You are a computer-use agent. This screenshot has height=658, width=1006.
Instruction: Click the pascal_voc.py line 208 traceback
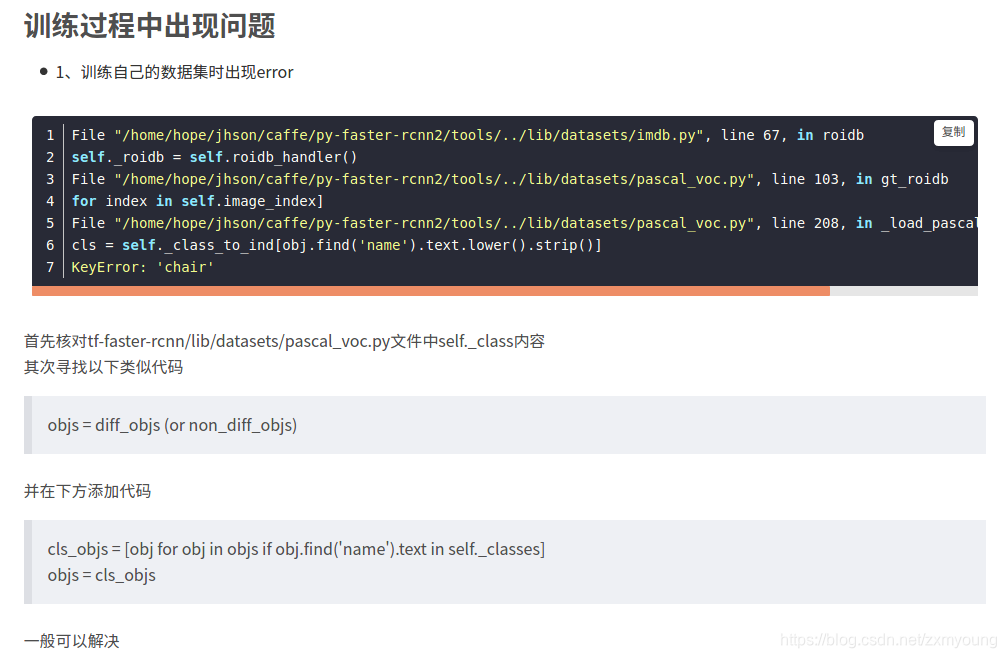click(455, 223)
